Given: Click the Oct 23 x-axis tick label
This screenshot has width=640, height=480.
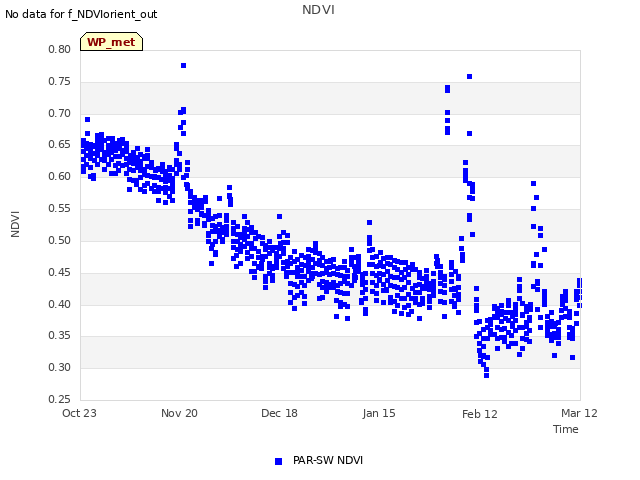Looking at the screenshot, I should 79,413.
